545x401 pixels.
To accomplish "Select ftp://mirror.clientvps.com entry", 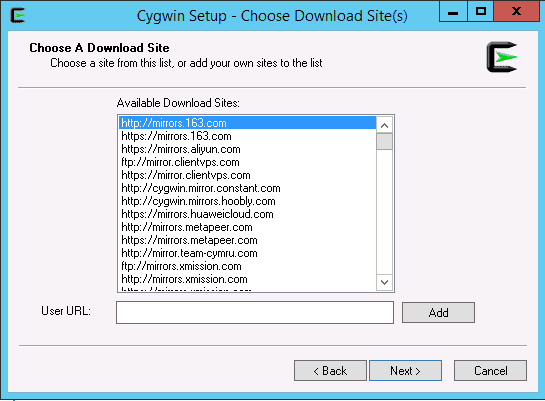I will click(247, 162).
